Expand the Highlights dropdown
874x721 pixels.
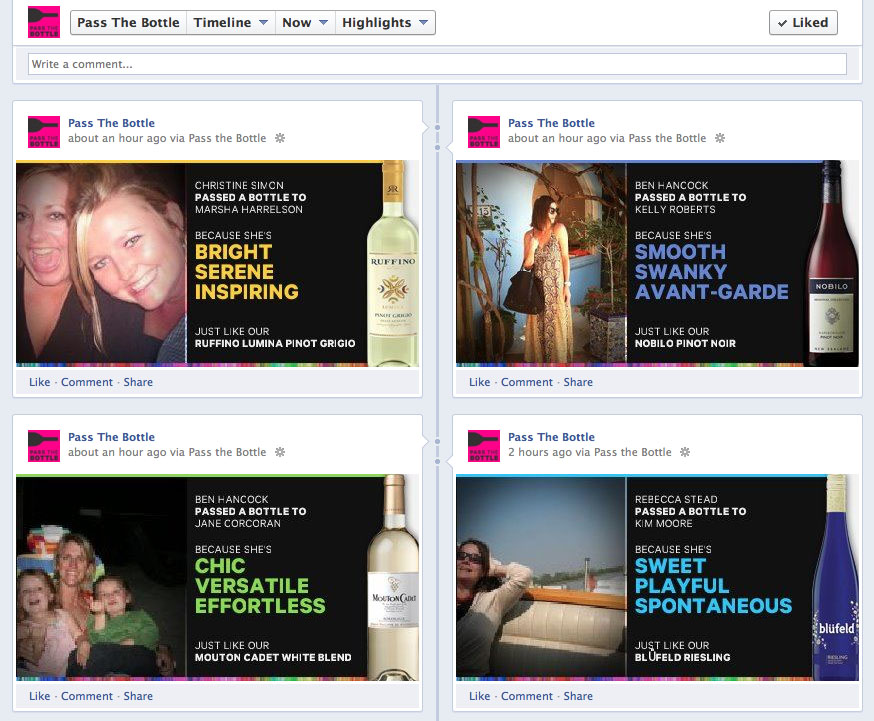(385, 23)
